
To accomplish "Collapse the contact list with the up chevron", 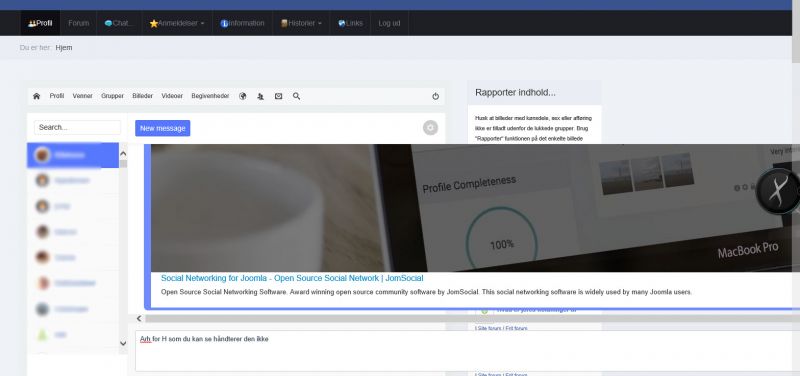I will point(123,154).
